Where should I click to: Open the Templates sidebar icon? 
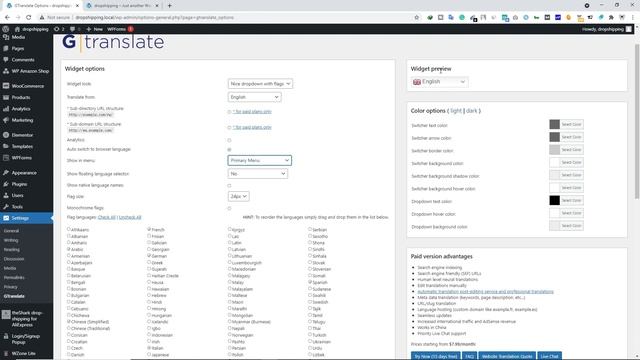tap(6, 146)
